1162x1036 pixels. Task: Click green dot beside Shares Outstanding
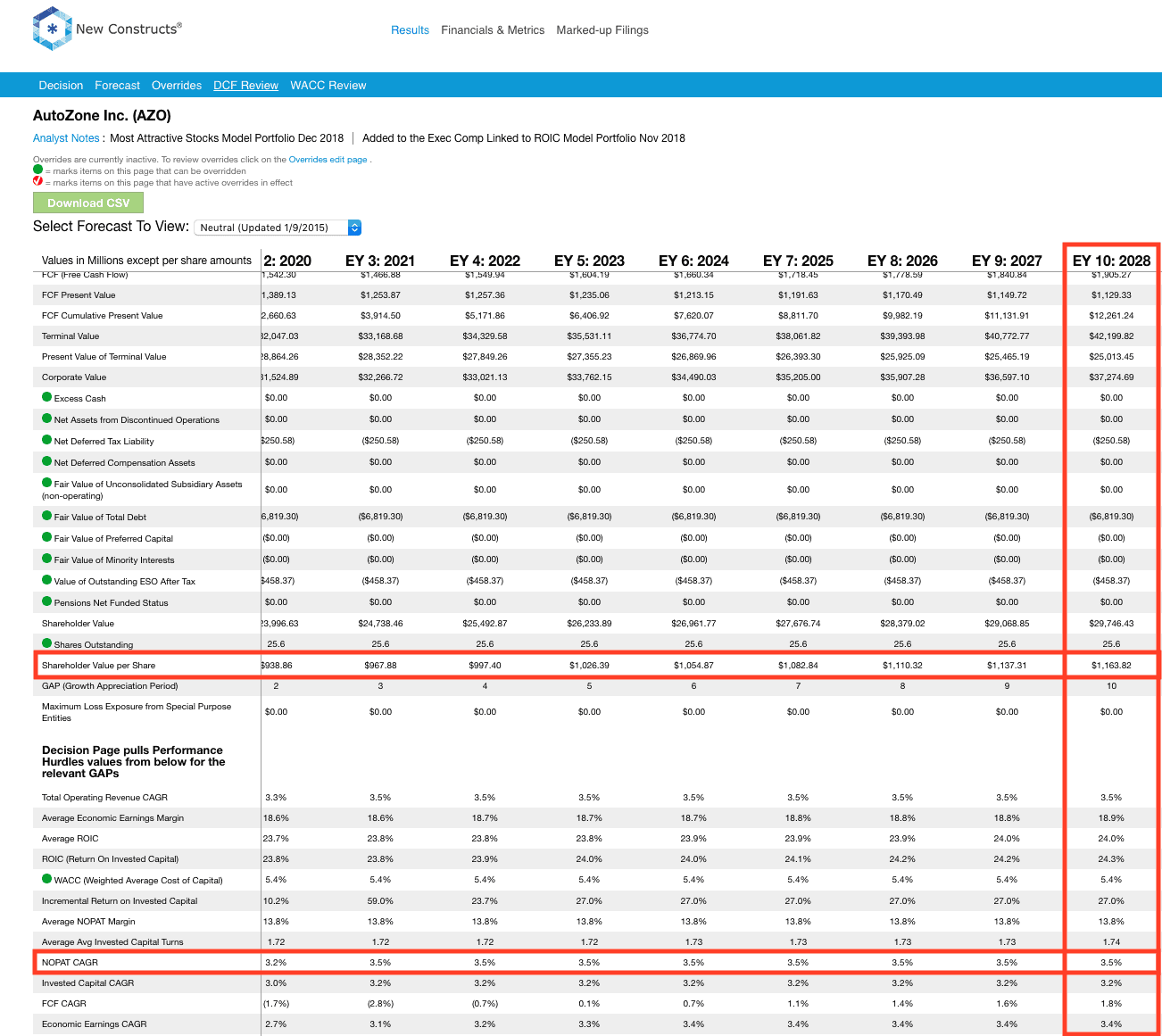(47, 643)
